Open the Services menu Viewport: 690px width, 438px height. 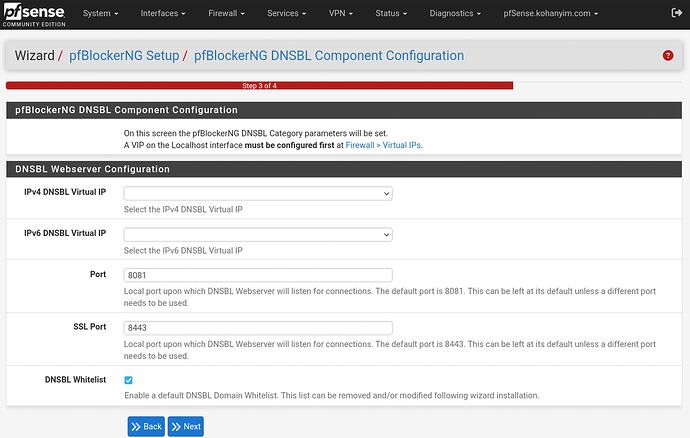[286, 13]
